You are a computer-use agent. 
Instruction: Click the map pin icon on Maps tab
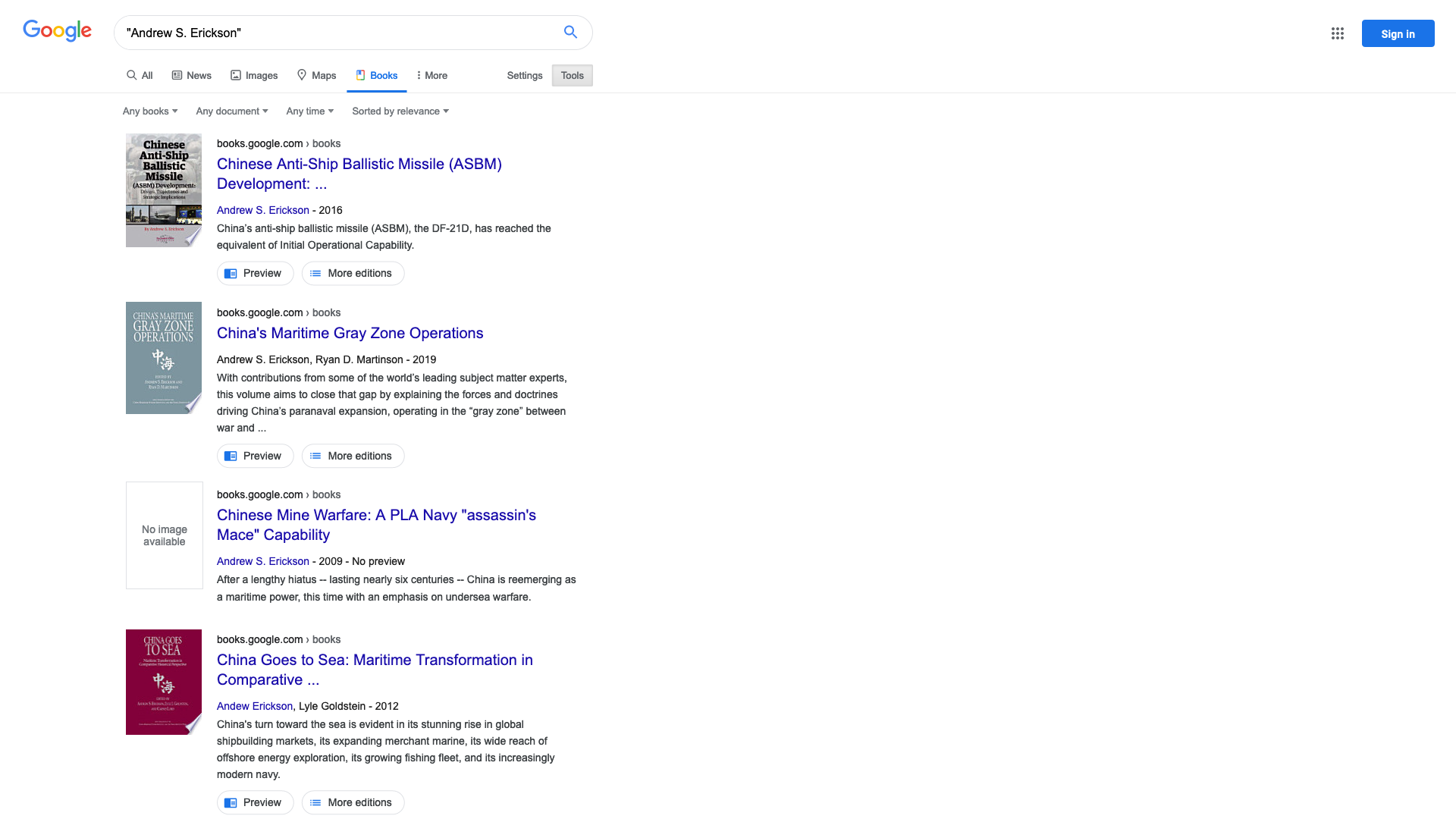(x=302, y=74)
